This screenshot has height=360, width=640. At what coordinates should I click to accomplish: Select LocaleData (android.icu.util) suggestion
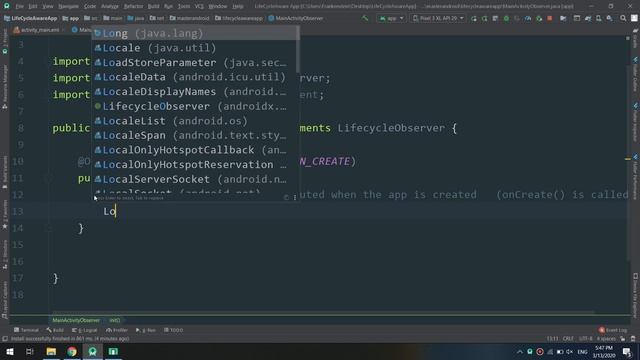[x=195, y=77]
